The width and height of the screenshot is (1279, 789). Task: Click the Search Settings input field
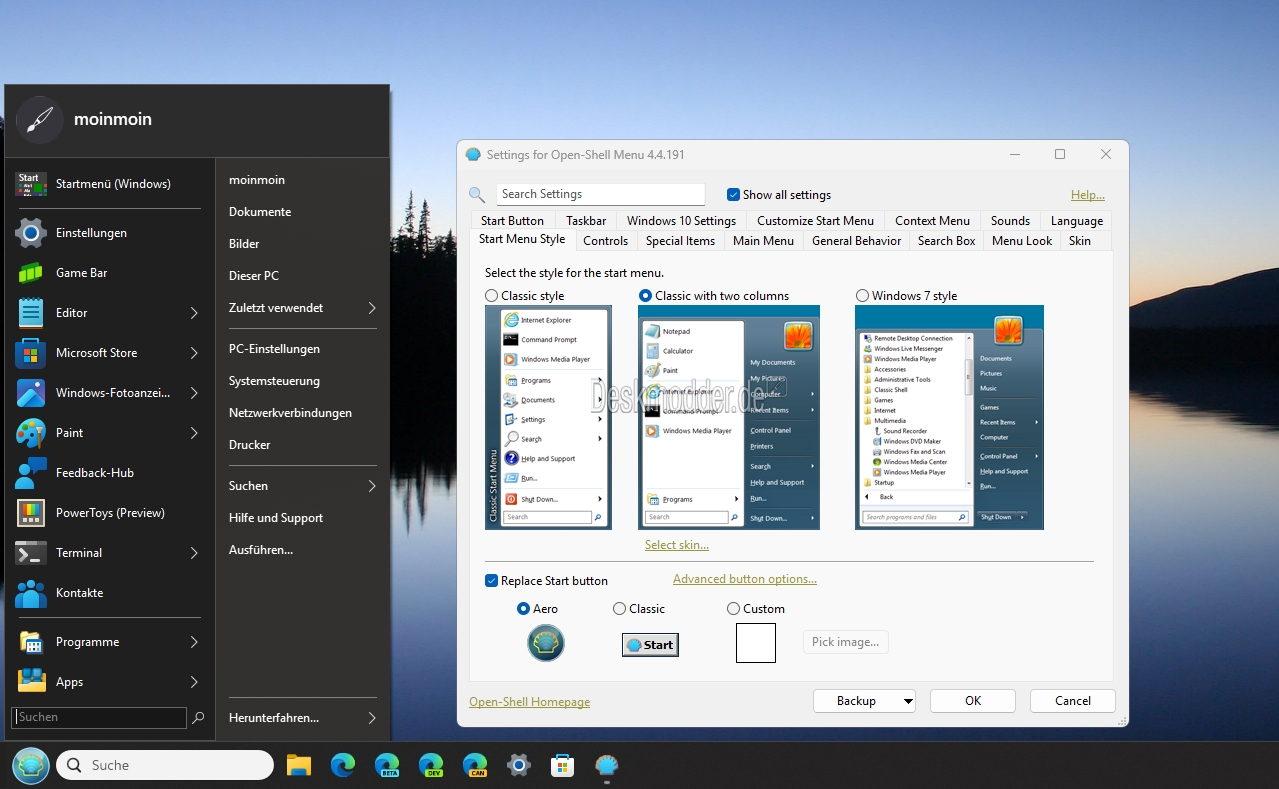click(x=600, y=195)
